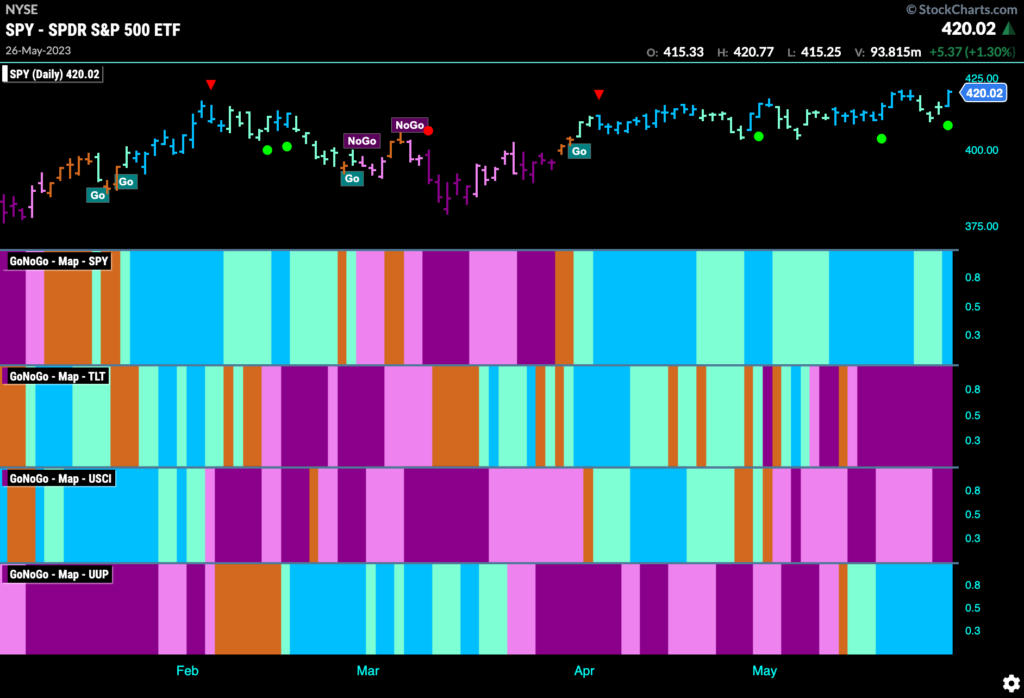Click the green dot below latest price bar
Screen dimensions: 1024x698
coord(948,125)
